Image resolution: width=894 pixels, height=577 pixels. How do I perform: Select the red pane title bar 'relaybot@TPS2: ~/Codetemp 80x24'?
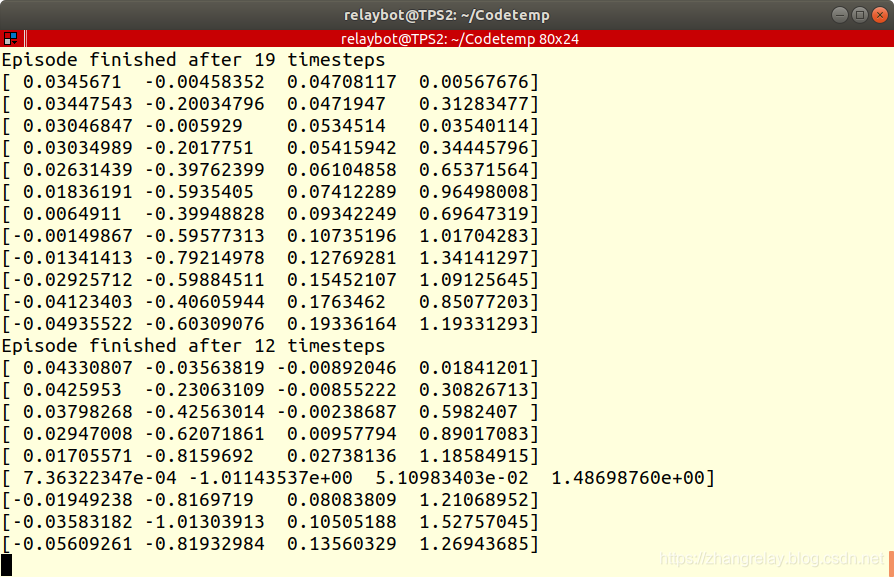[460, 39]
